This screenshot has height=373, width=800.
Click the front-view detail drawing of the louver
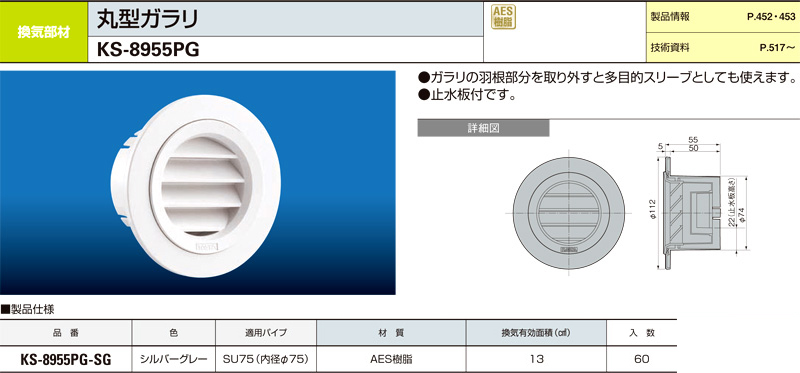coord(569,213)
